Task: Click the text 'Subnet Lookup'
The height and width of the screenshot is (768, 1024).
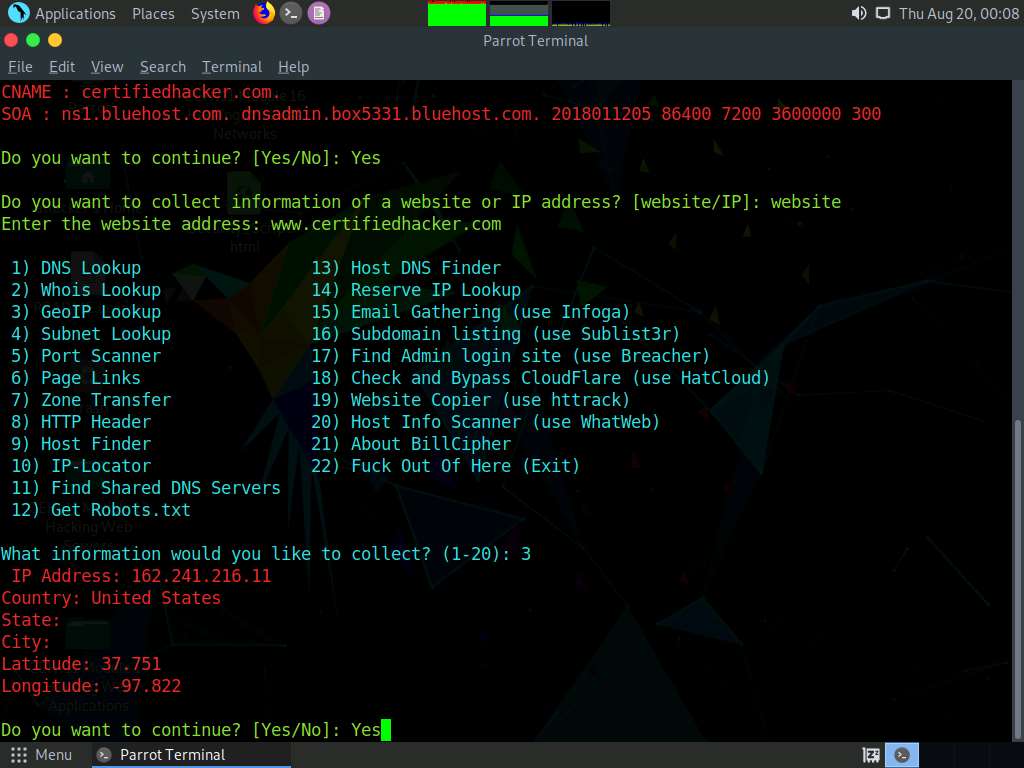Action: (106, 334)
